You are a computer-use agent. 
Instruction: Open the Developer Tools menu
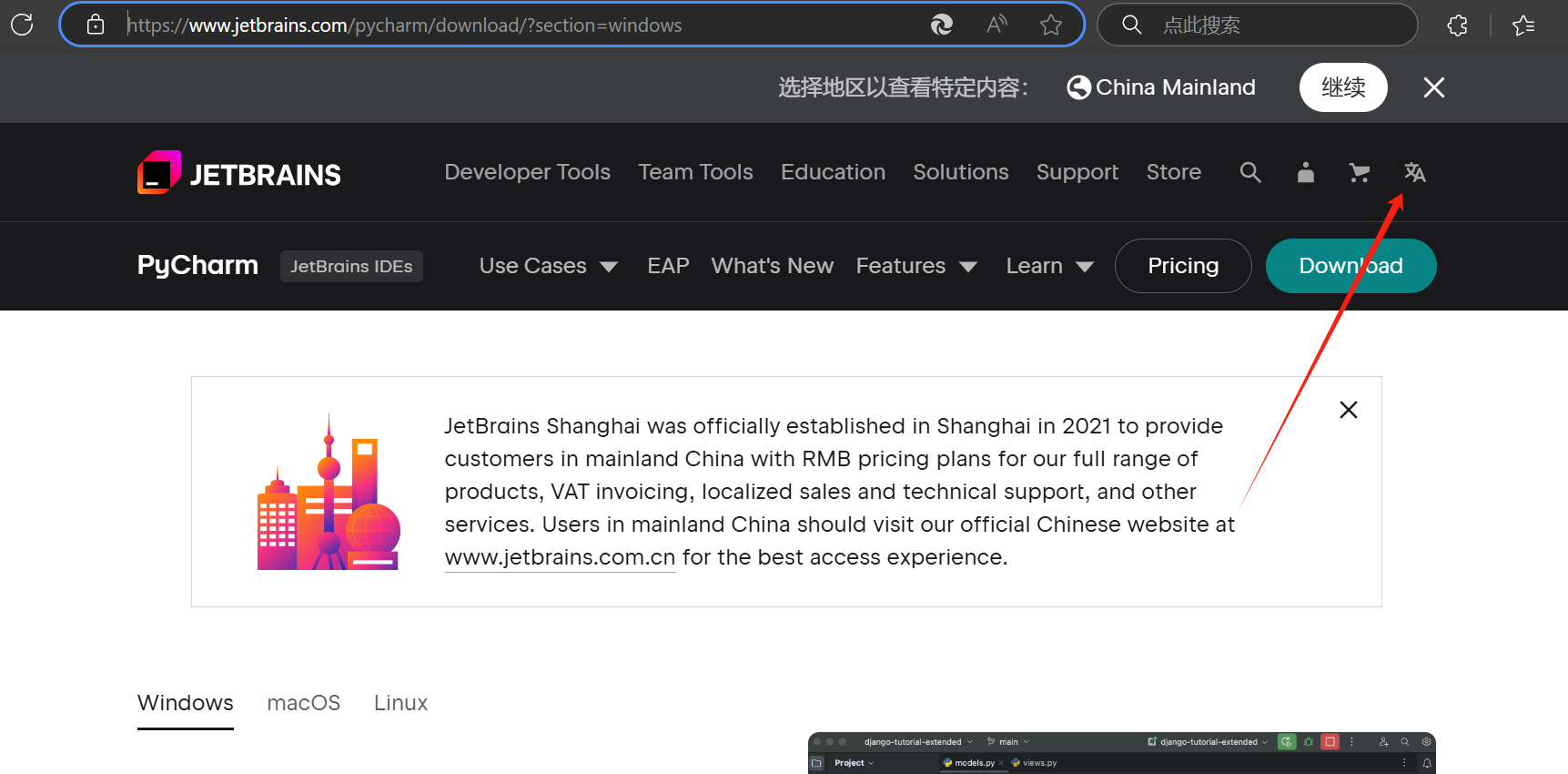528,172
